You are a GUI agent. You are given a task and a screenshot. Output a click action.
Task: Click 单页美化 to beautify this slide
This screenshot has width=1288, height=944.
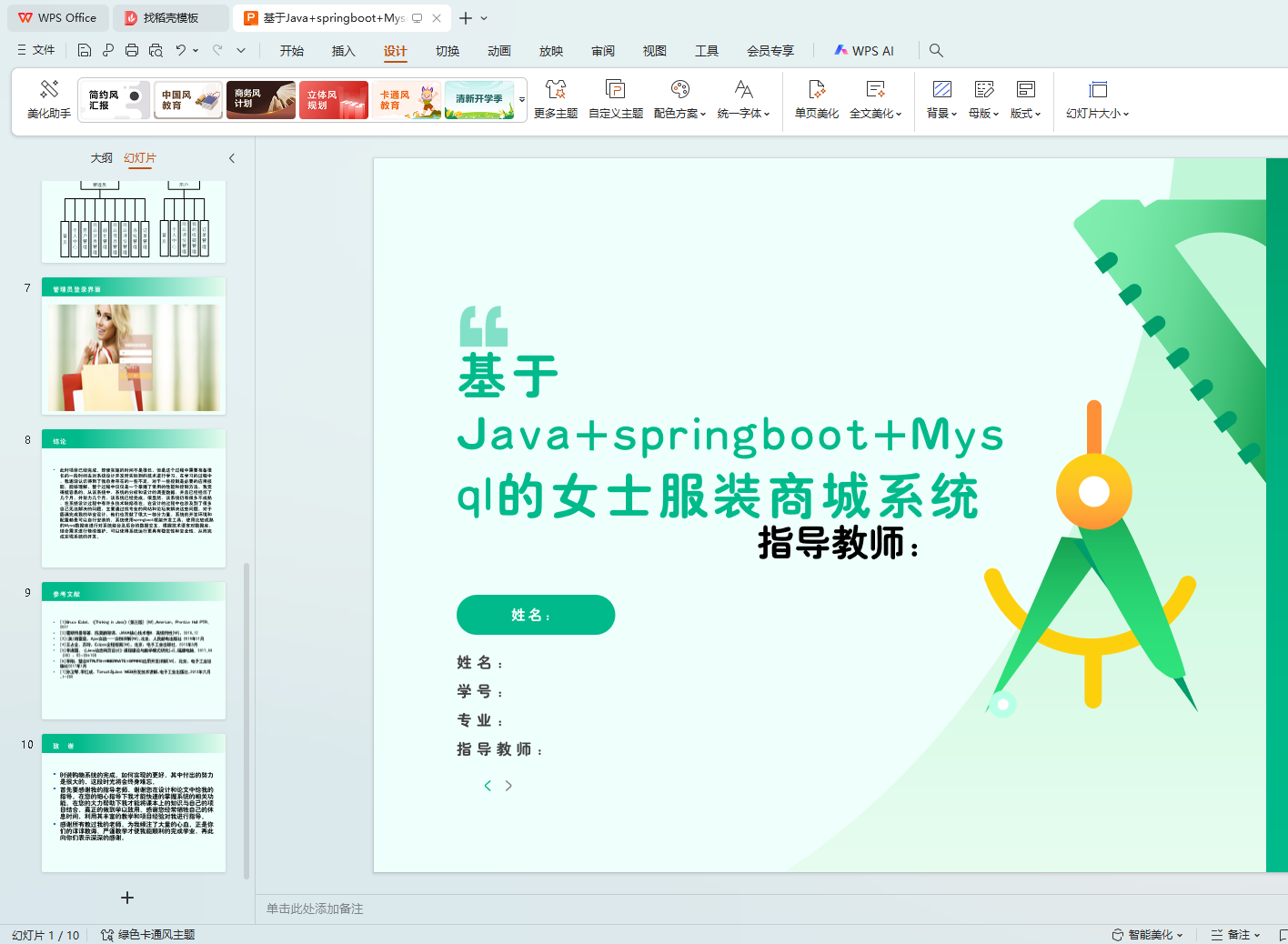[x=817, y=100]
